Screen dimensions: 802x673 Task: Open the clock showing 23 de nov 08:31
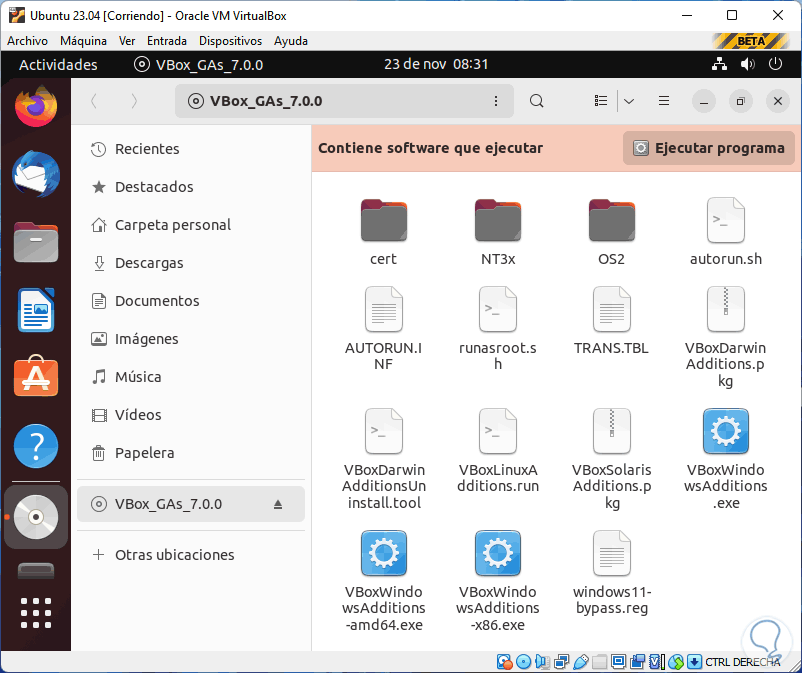[x=436, y=64]
